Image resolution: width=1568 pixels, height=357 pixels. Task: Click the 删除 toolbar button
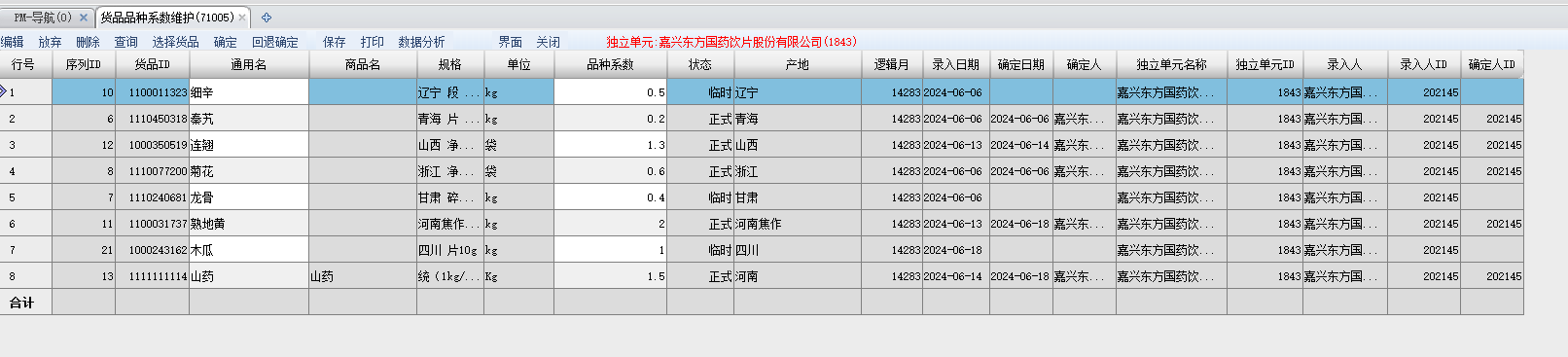(x=88, y=42)
